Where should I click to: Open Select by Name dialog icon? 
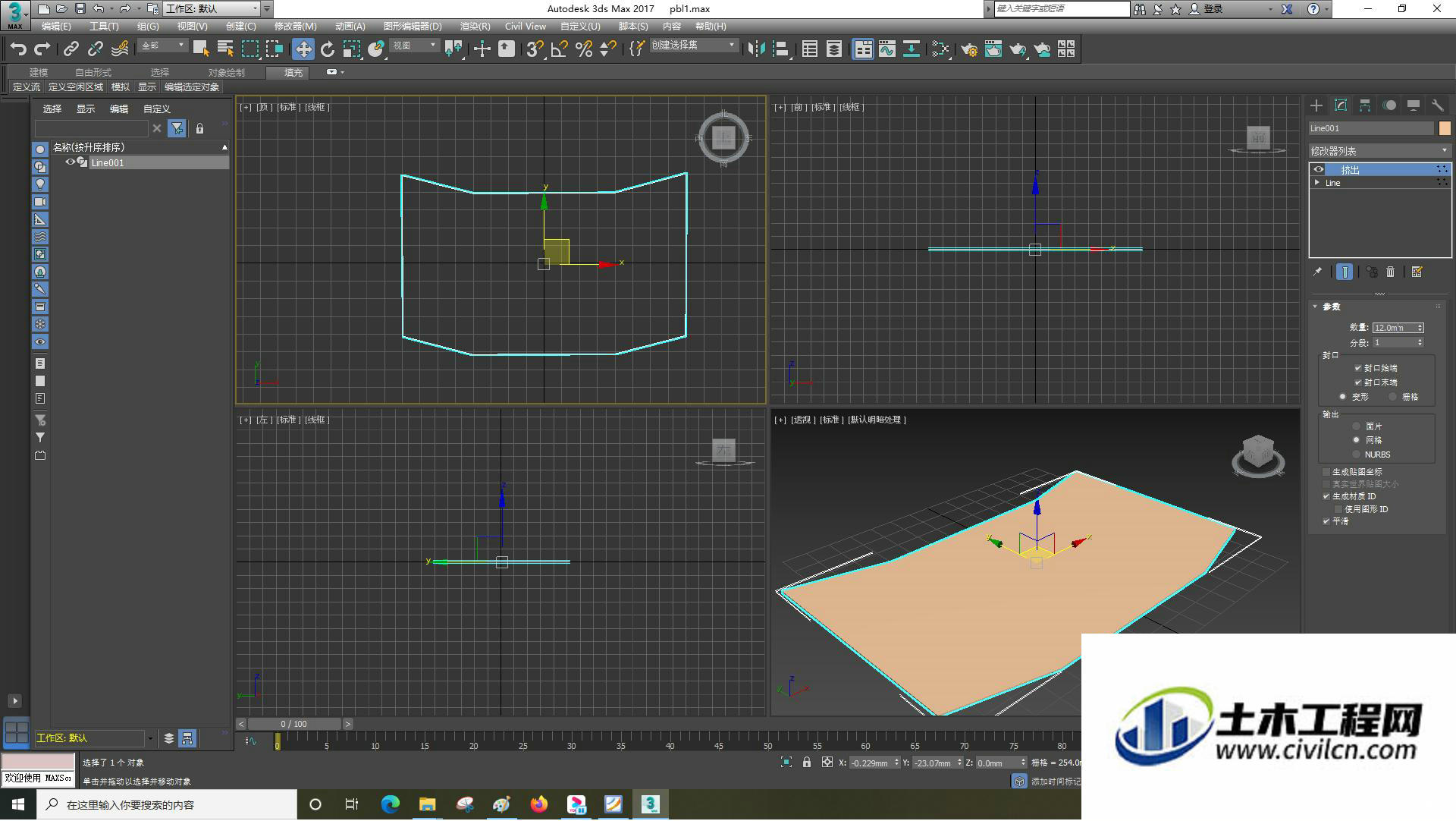225,49
